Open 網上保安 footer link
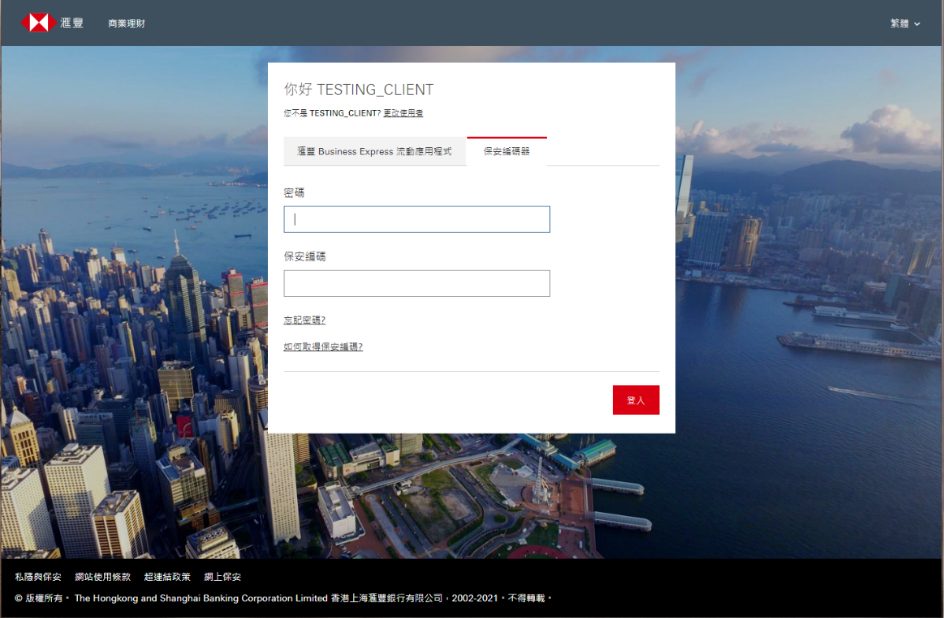 click(222, 576)
